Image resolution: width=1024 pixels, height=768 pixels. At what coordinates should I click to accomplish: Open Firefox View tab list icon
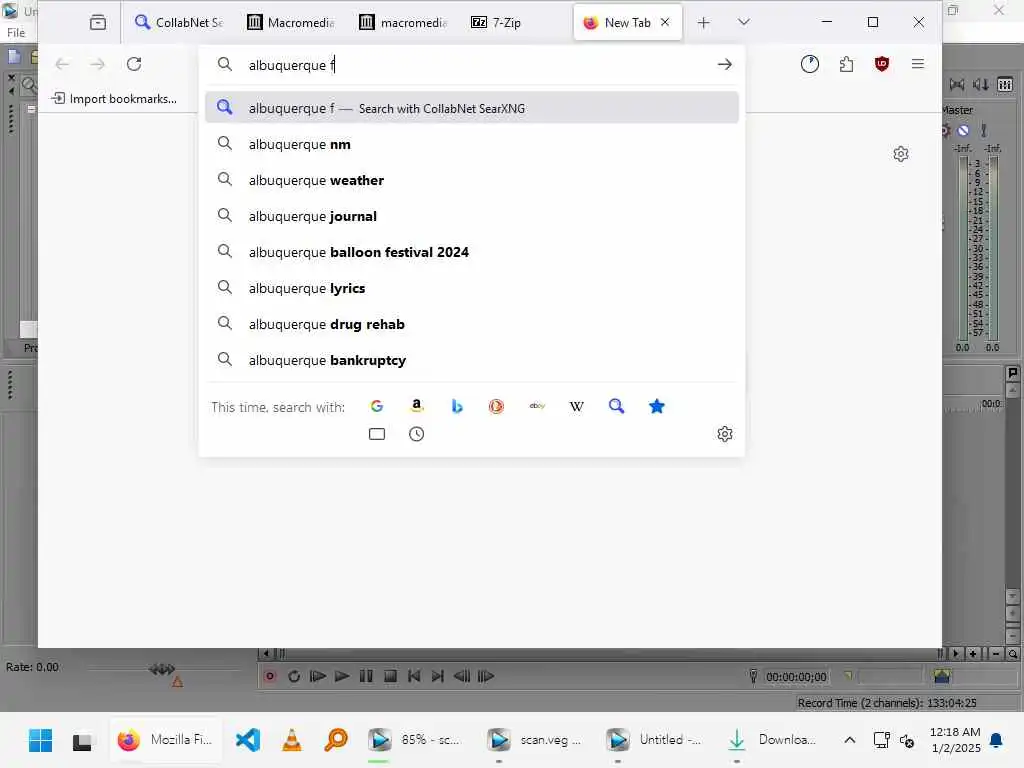click(97, 23)
